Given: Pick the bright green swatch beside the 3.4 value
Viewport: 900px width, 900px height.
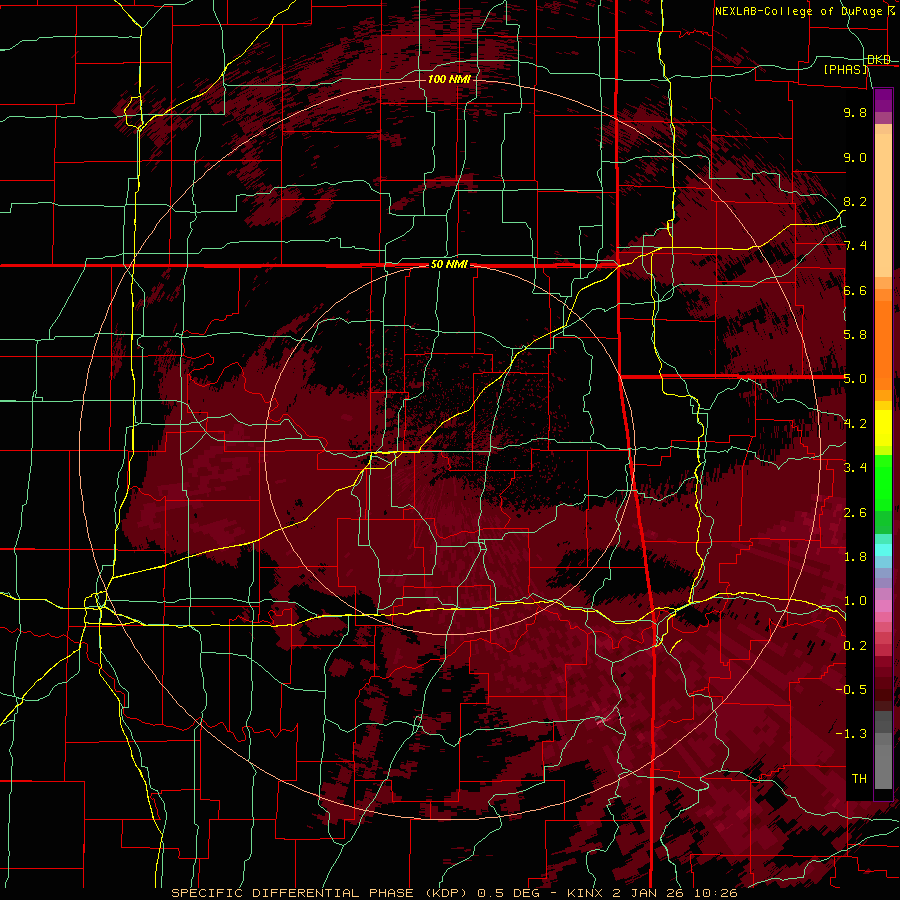Looking at the screenshot, I should pyautogui.click(x=883, y=483).
